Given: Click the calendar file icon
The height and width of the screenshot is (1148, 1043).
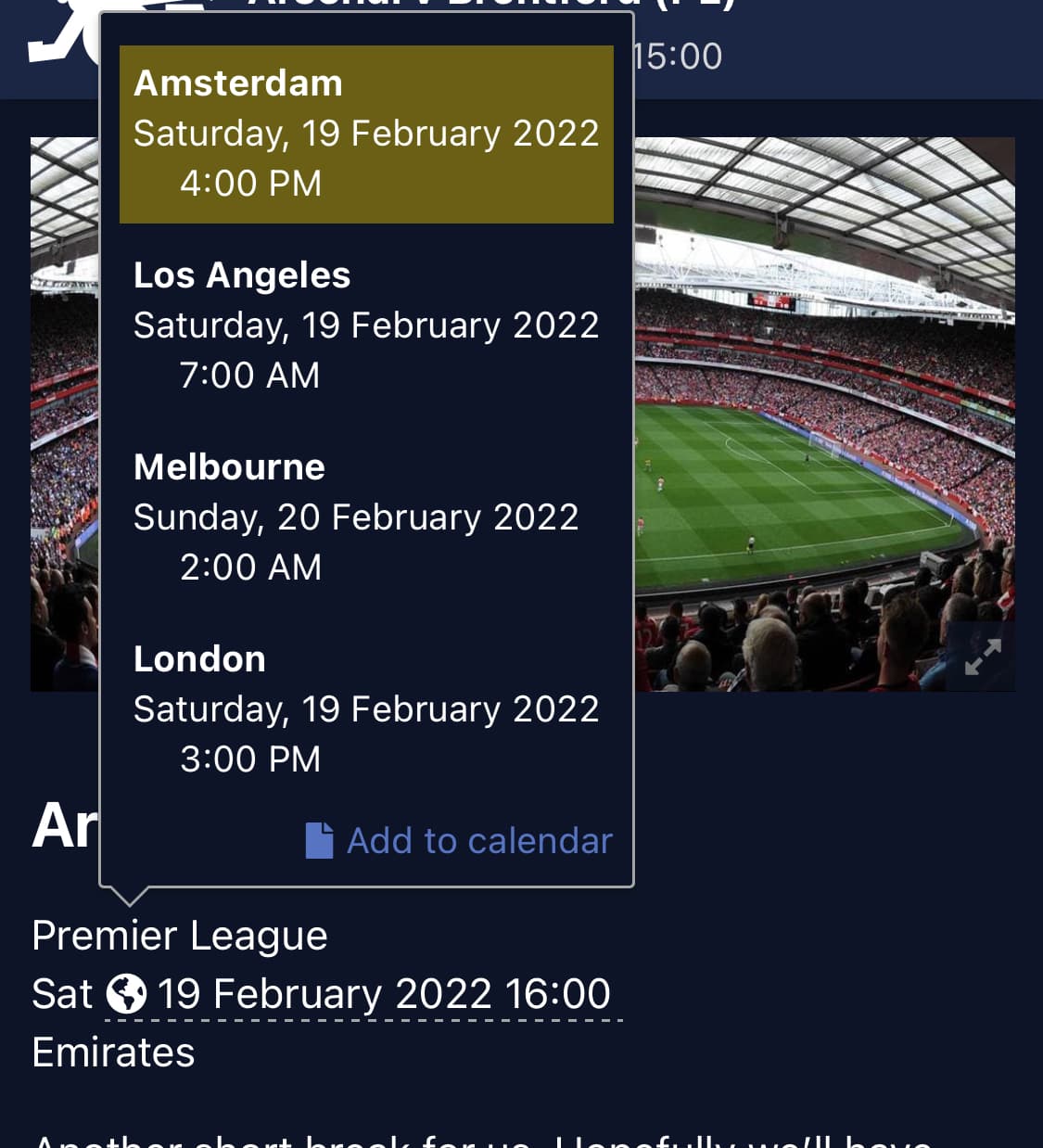Looking at the screenshot, I should [319, 840].
